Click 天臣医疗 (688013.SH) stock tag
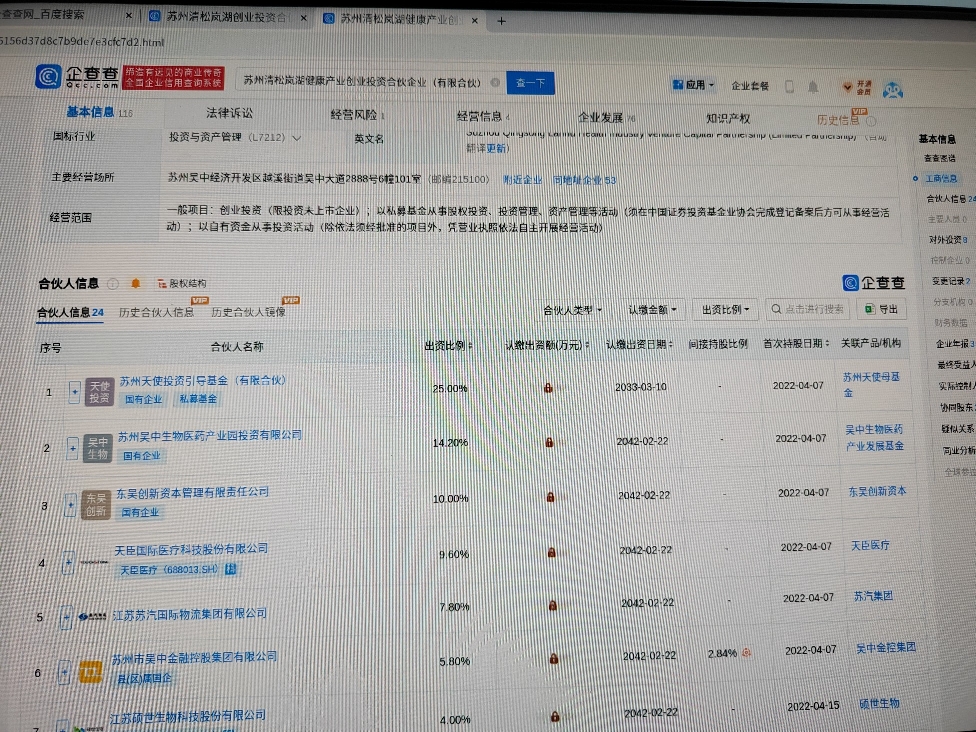 coord(168,570)
